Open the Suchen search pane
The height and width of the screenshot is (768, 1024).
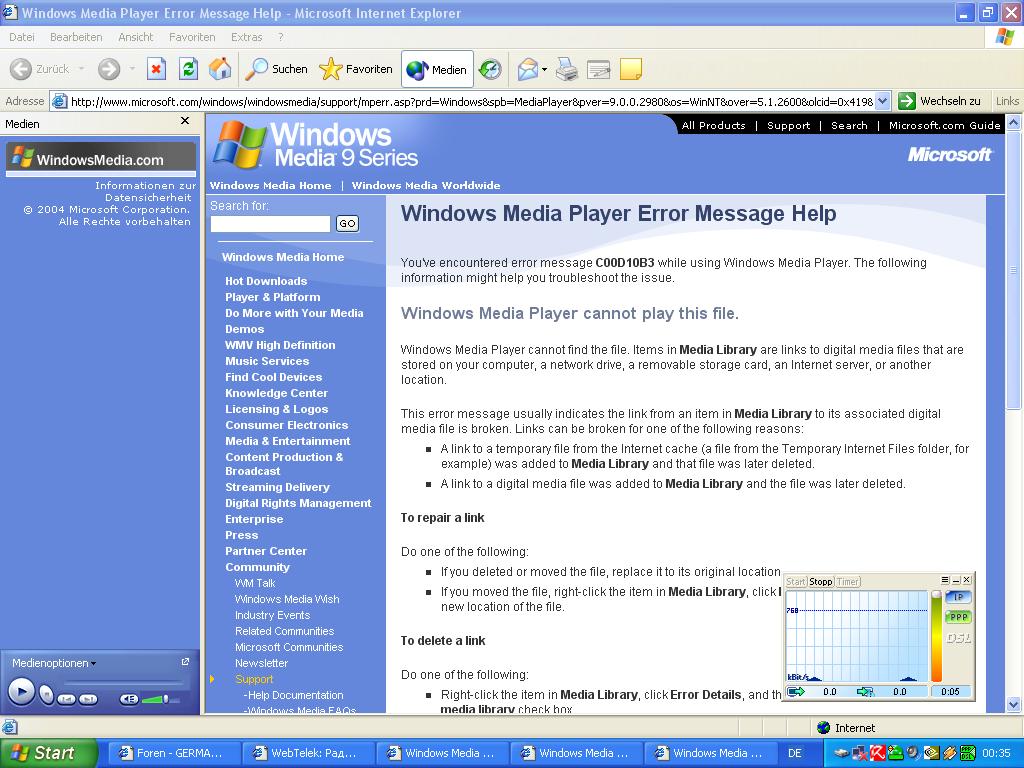tap(276, 69)
